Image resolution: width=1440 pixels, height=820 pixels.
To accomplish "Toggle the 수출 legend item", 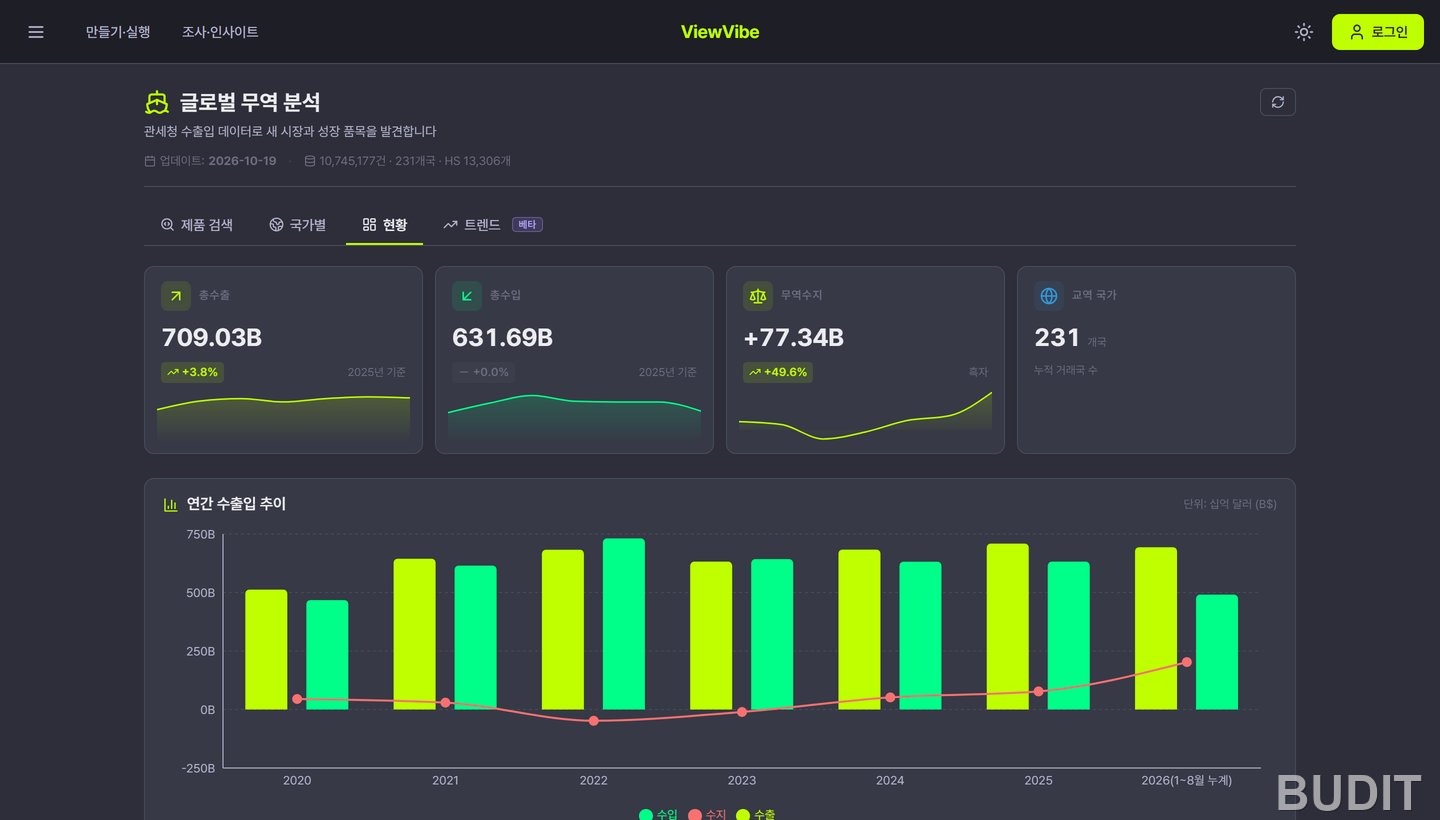I will tap(755, 814).
